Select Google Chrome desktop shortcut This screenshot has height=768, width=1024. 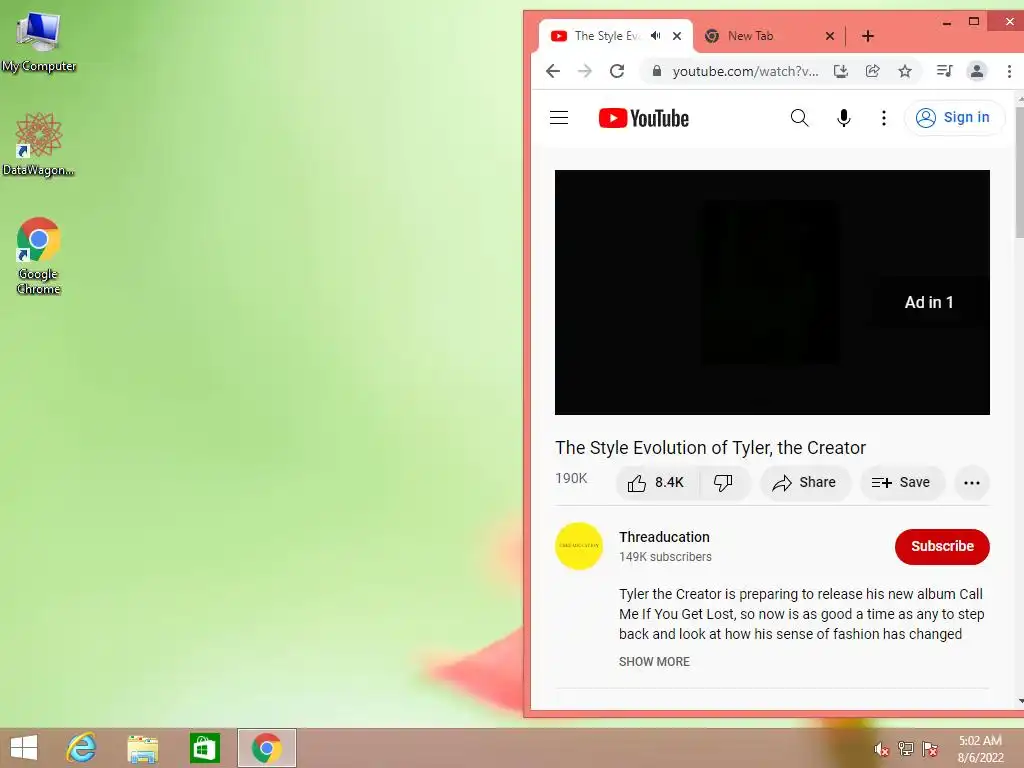(x=39, y=256)
